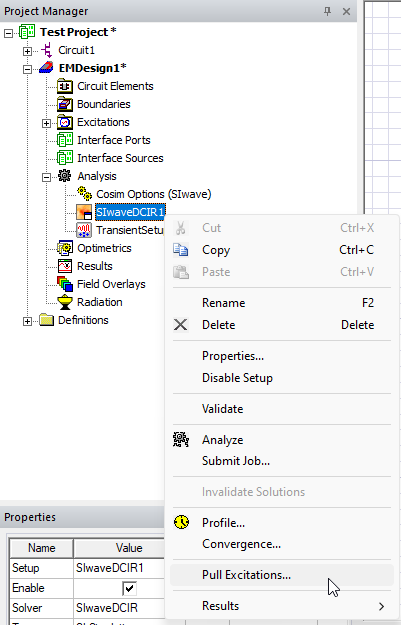Click the Solver name cell

[41, 607]
